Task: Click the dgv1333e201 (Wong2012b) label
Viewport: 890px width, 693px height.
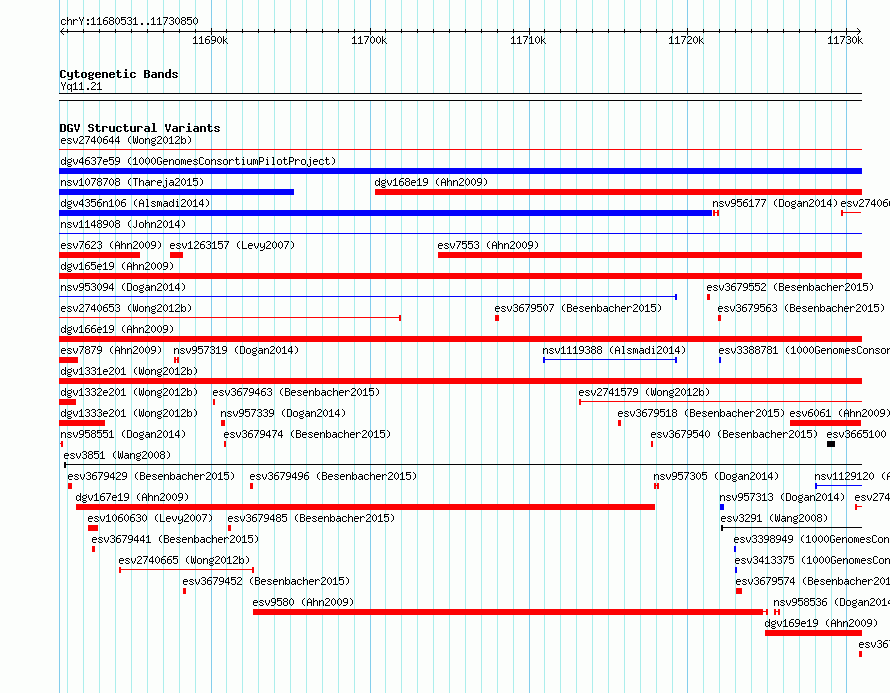Action: 129,413
